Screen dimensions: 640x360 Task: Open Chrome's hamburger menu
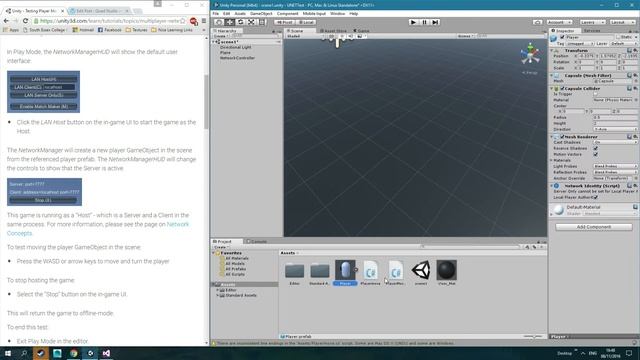click(x=204, y=20)
